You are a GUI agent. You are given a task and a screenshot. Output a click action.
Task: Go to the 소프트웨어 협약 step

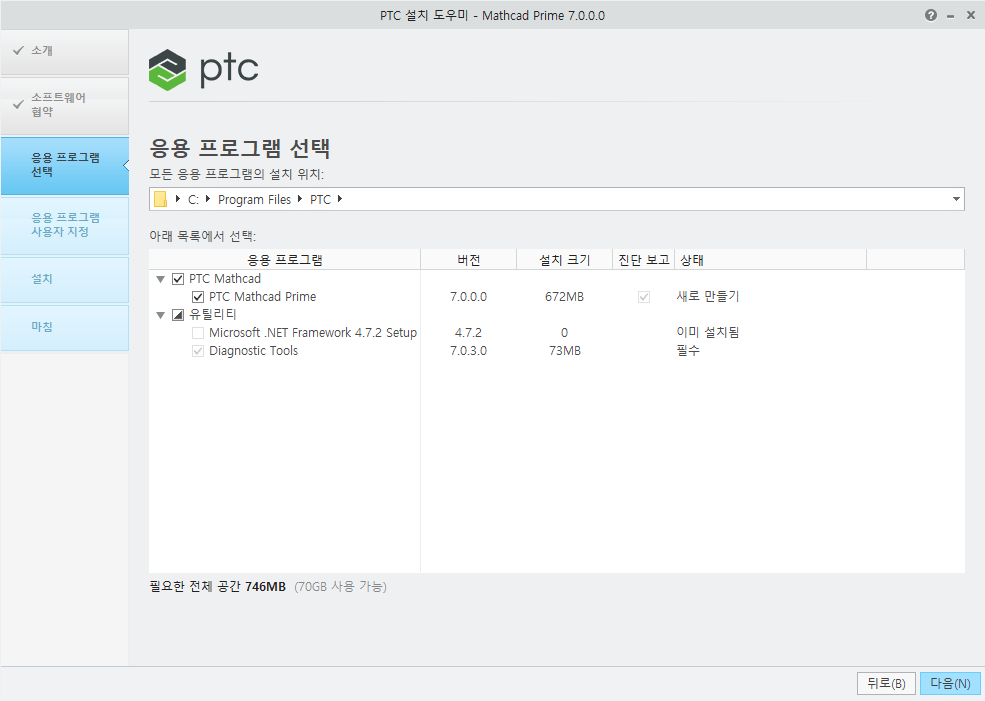65,105
